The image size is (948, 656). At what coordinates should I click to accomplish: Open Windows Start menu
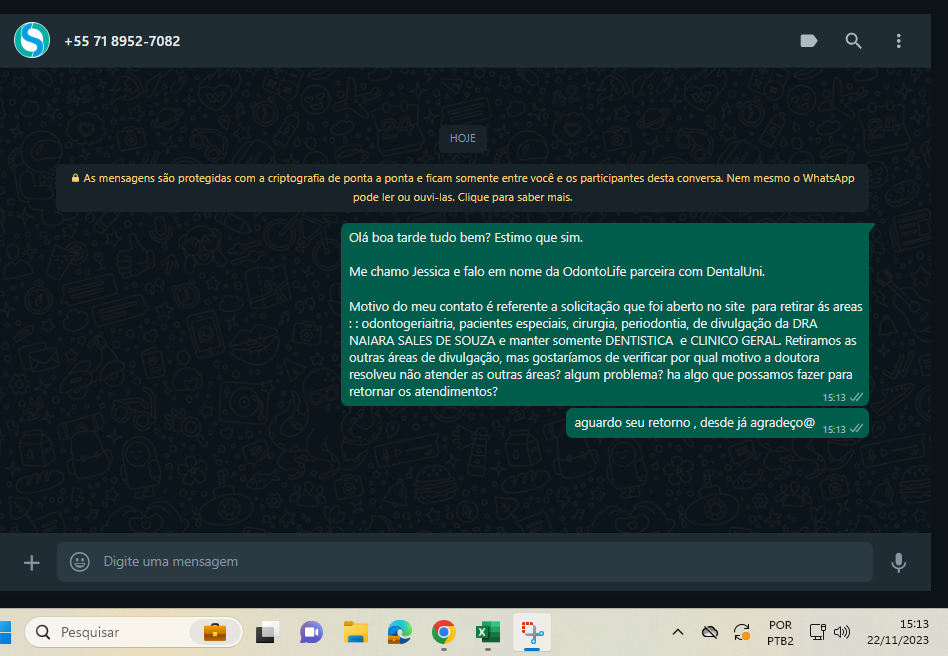point(4,632)
